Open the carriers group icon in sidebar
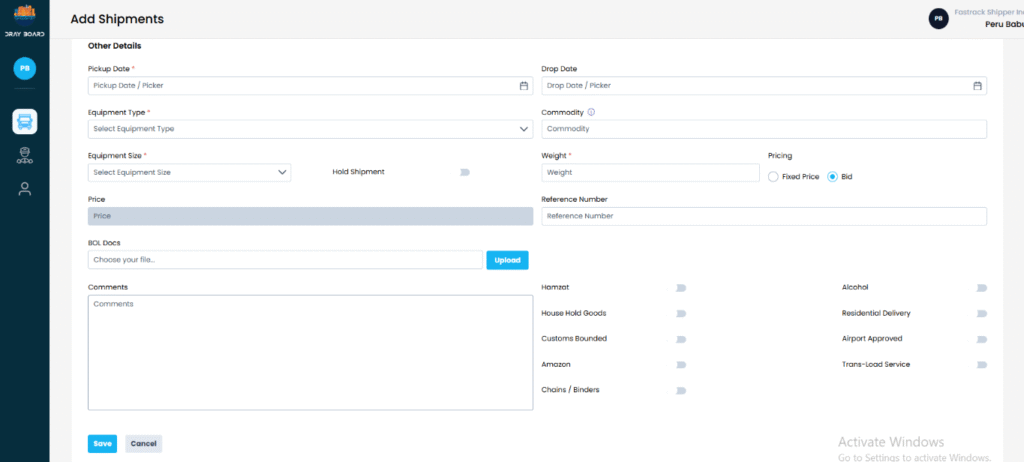Screen dimensions: 1024x462 pos(24,155)
